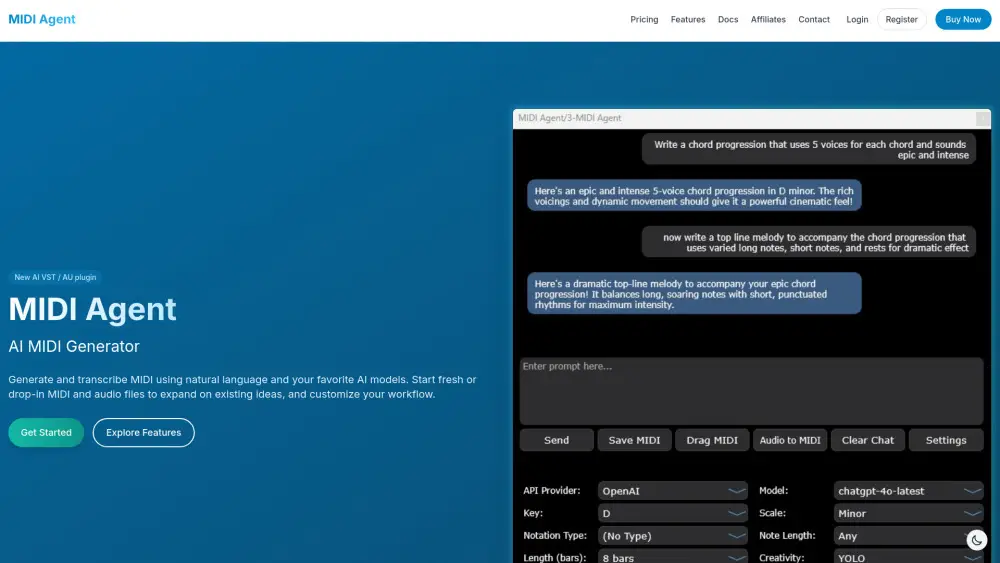Click the Login link
This screenshot has width=1000, height=563.
tap(857, 19)
